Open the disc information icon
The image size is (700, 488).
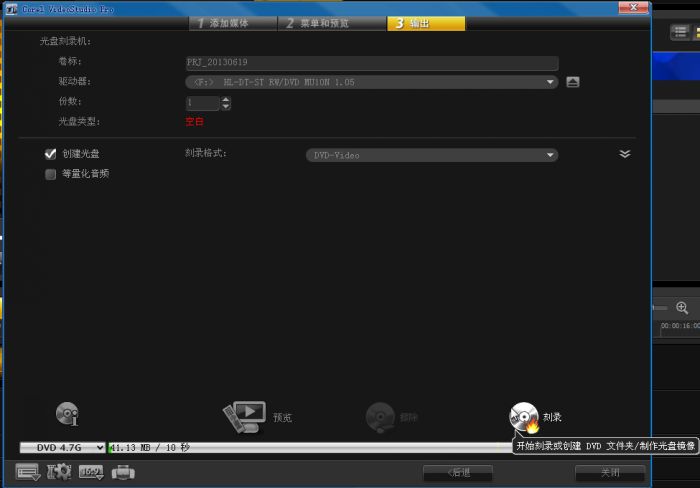(x=67, y=414)
